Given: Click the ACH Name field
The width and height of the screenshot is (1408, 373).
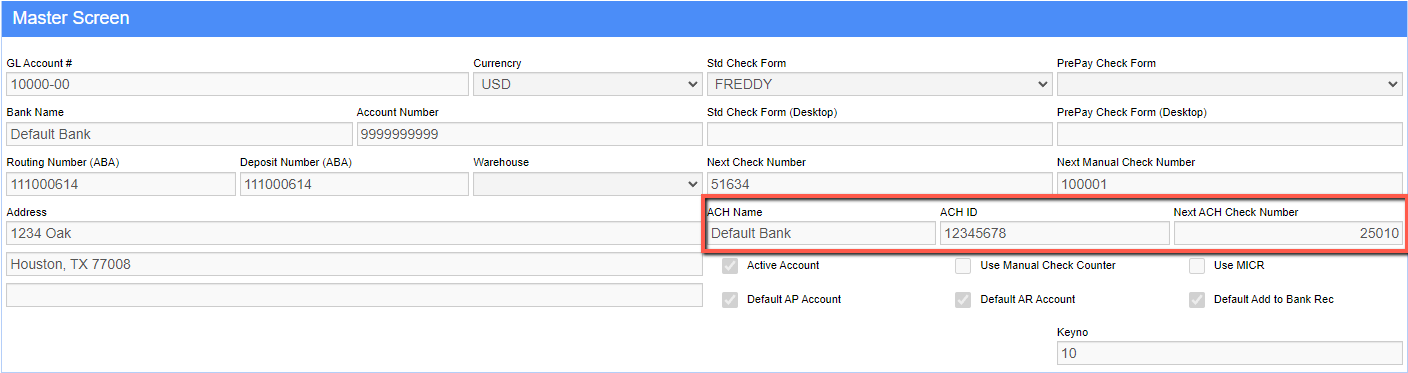Looking at the screenshot, I should tap(821, 233).
